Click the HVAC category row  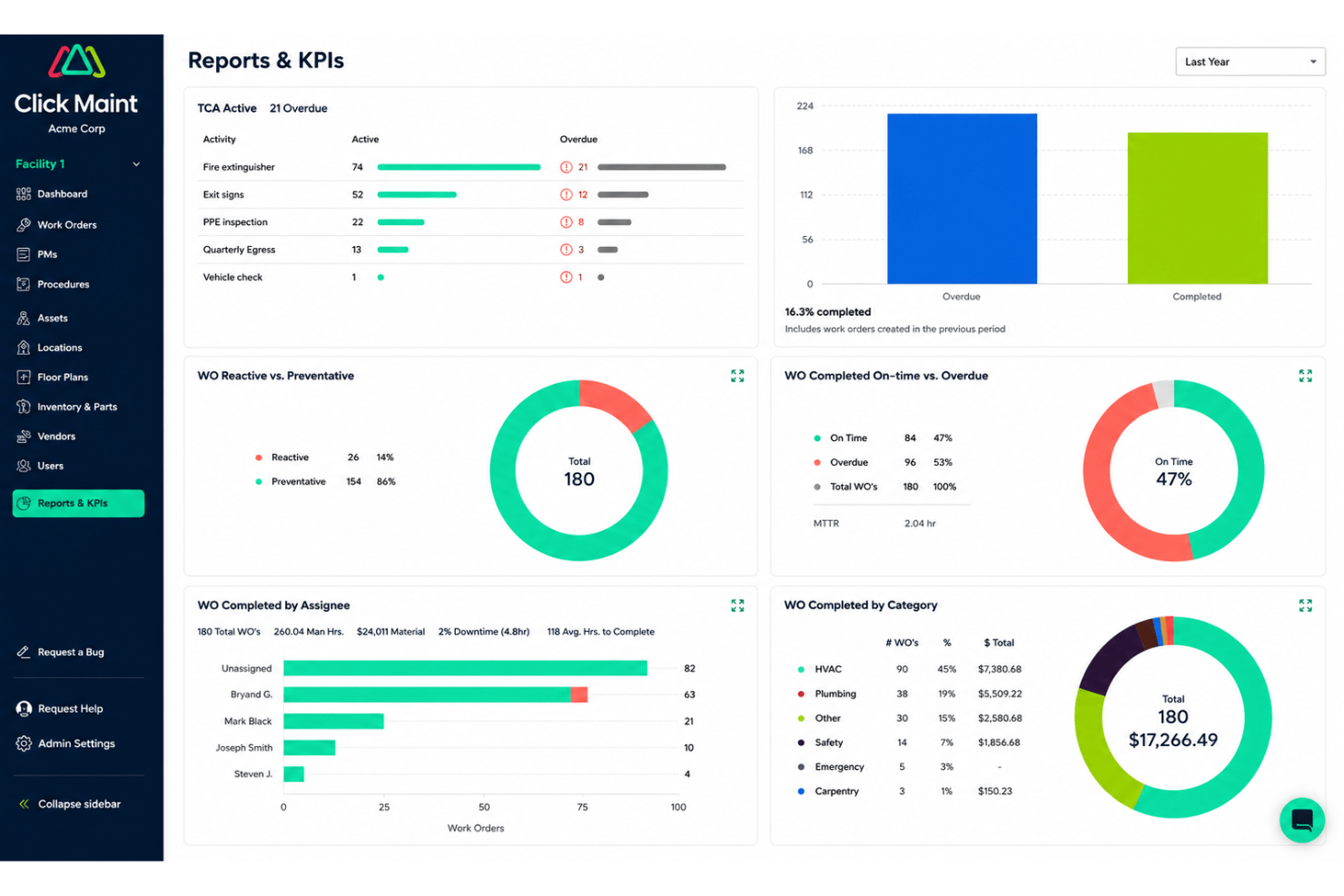(x=909, y=669)
